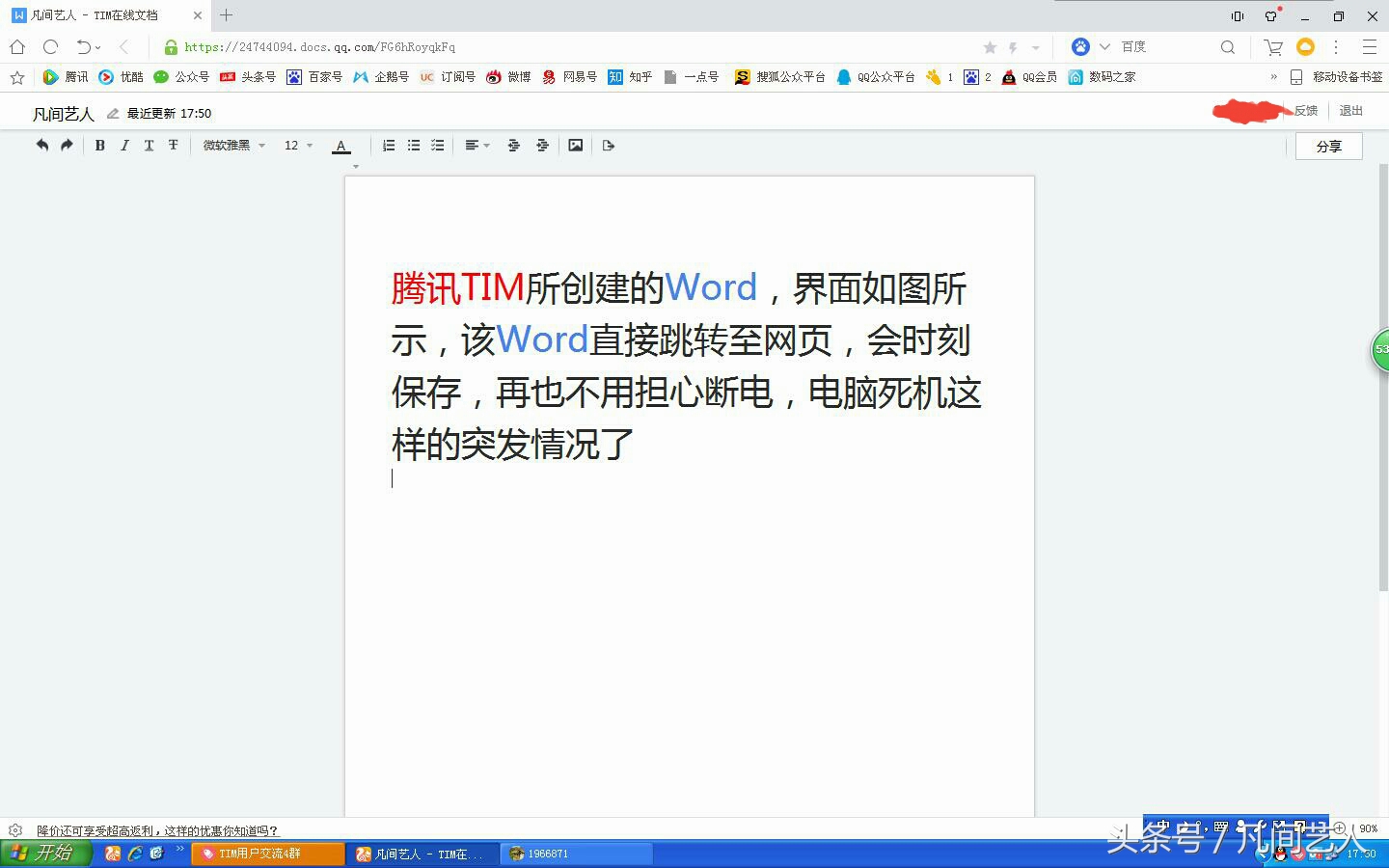The width and height of the screenshot is (1389, 868).
Task: Open the font size dropdown
Action: pyautogui.click(x=296, y=145)
